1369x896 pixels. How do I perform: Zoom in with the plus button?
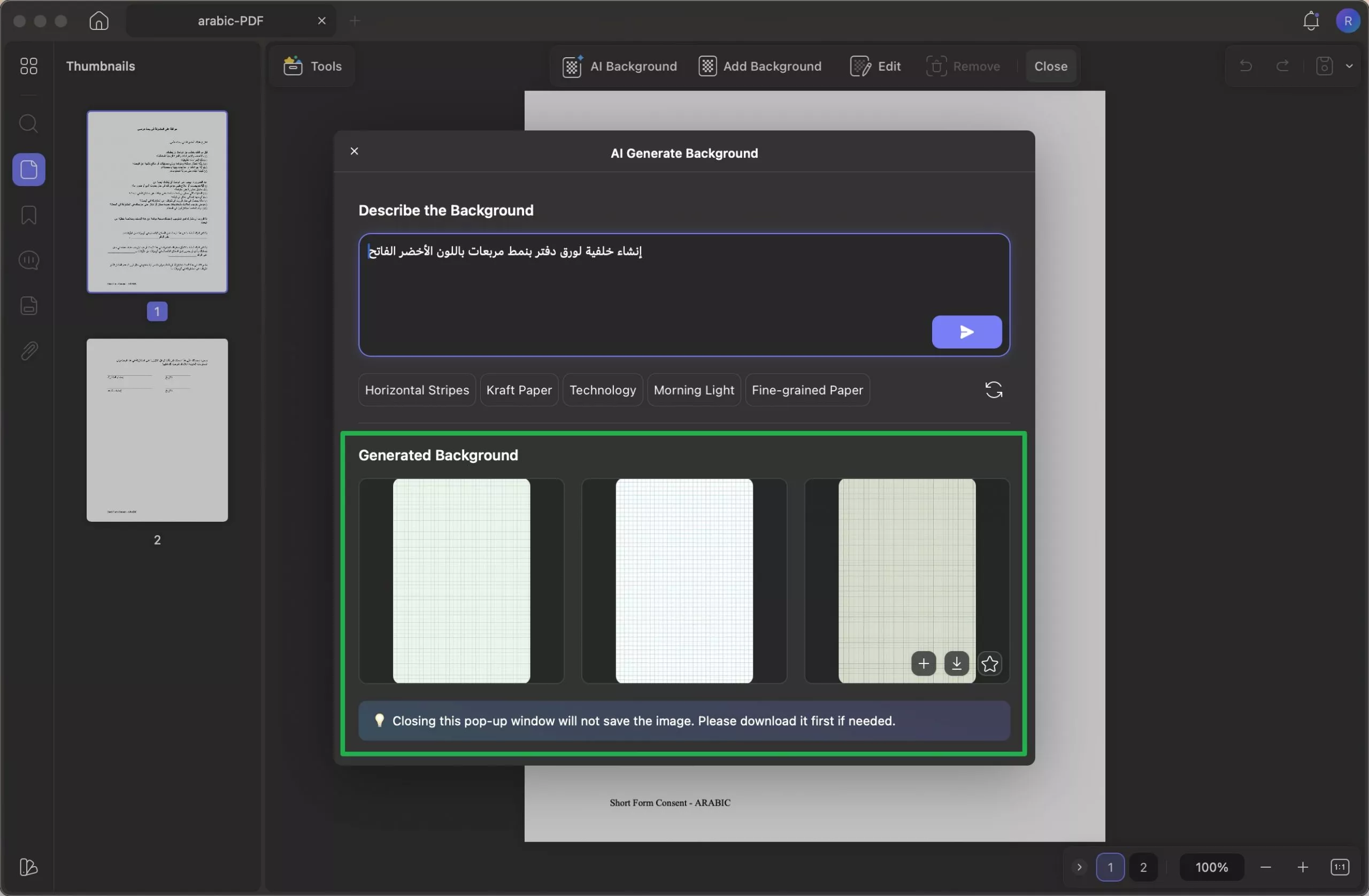tap(1302, 867)
